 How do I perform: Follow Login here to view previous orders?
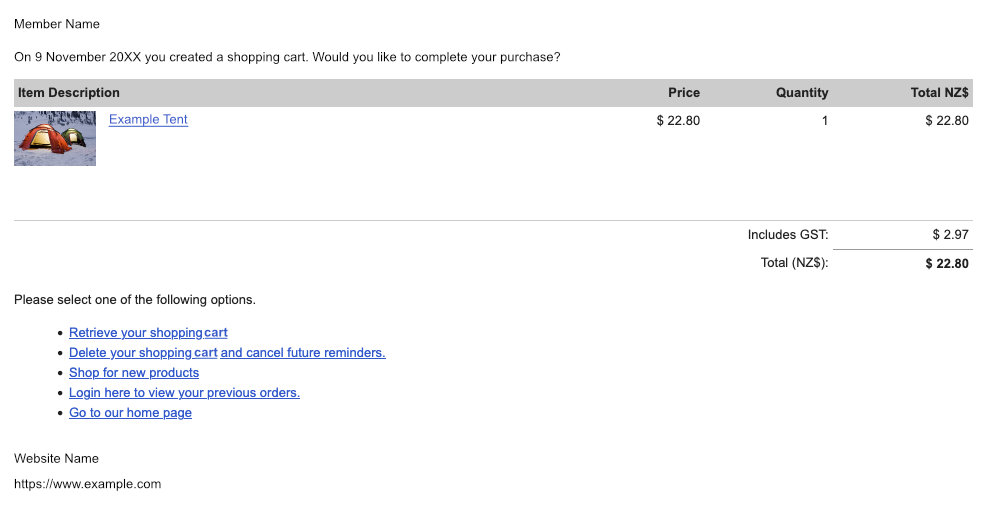(184, 393)
